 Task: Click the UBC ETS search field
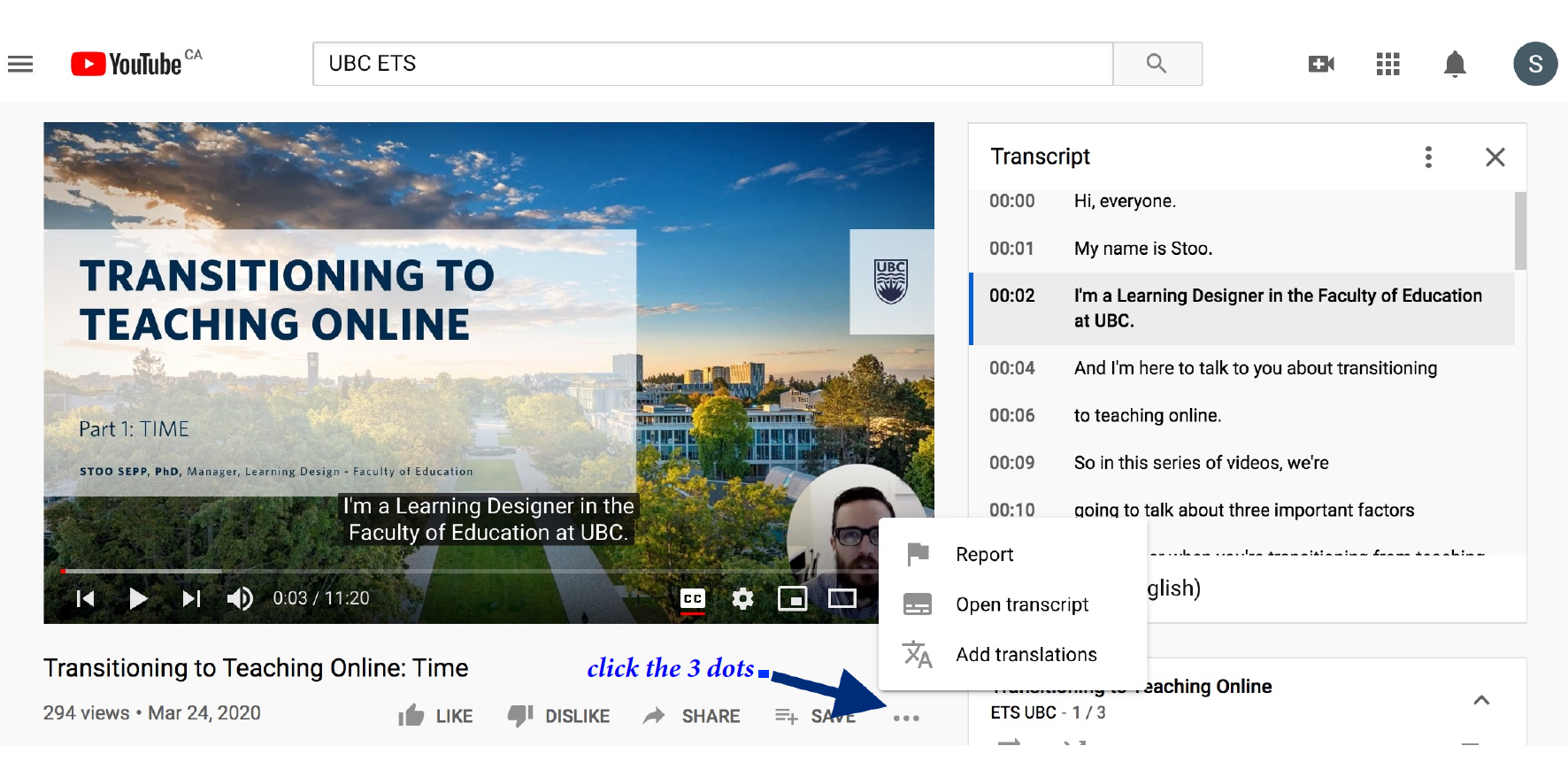pos(713,64)
